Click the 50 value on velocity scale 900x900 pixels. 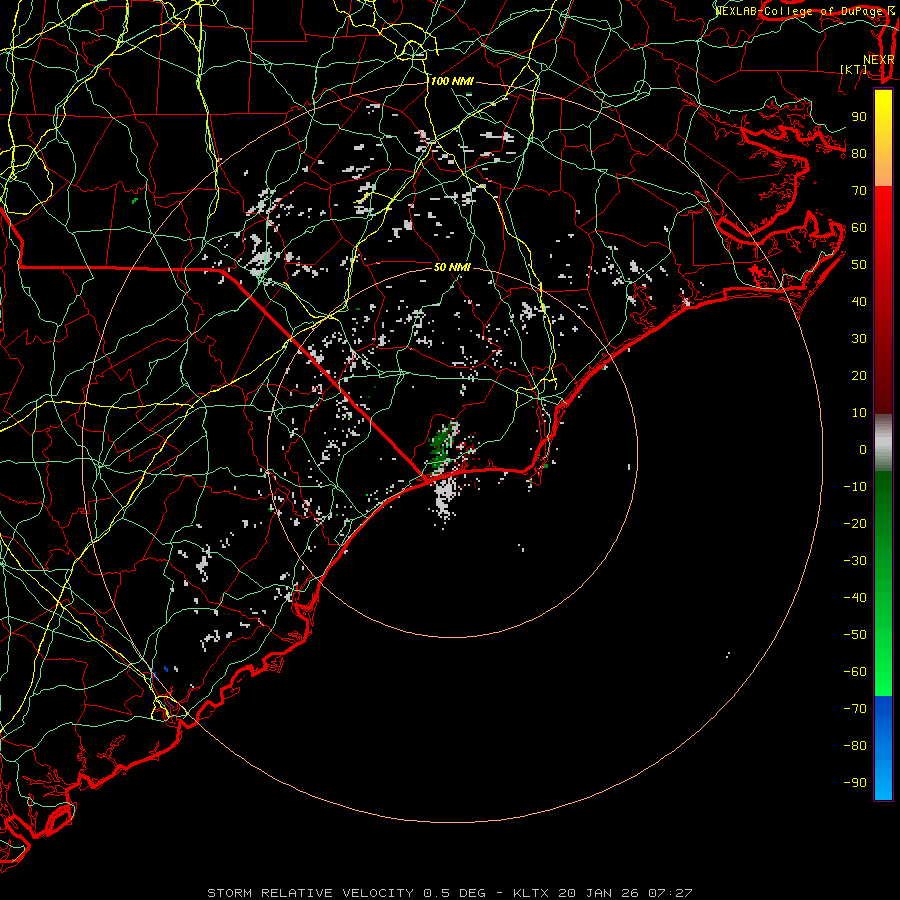pos(859,265)
